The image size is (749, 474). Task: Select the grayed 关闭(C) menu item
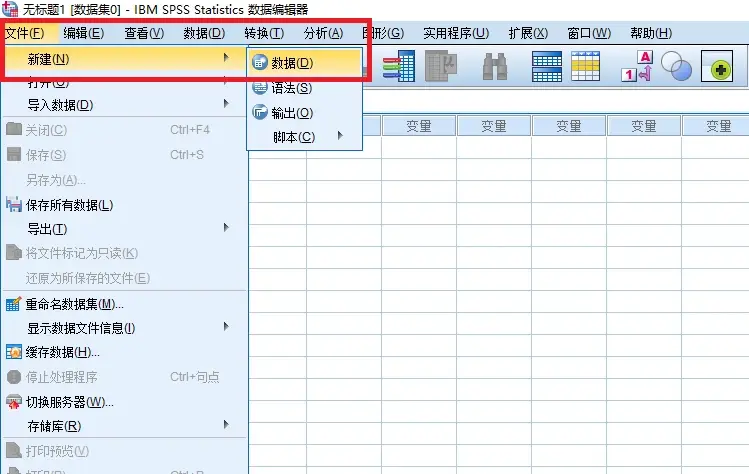[124, 129]
